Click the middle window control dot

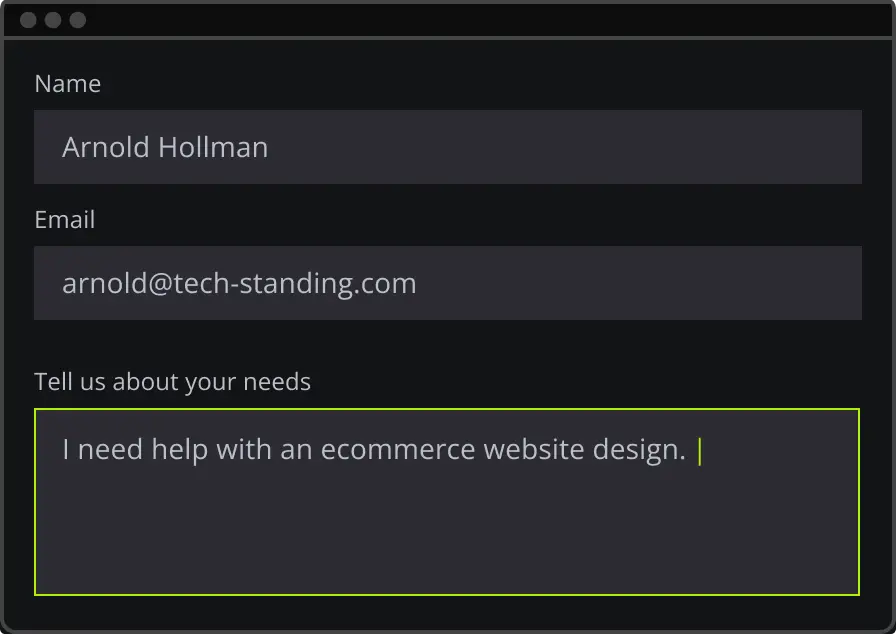click(x=53, y=20)
